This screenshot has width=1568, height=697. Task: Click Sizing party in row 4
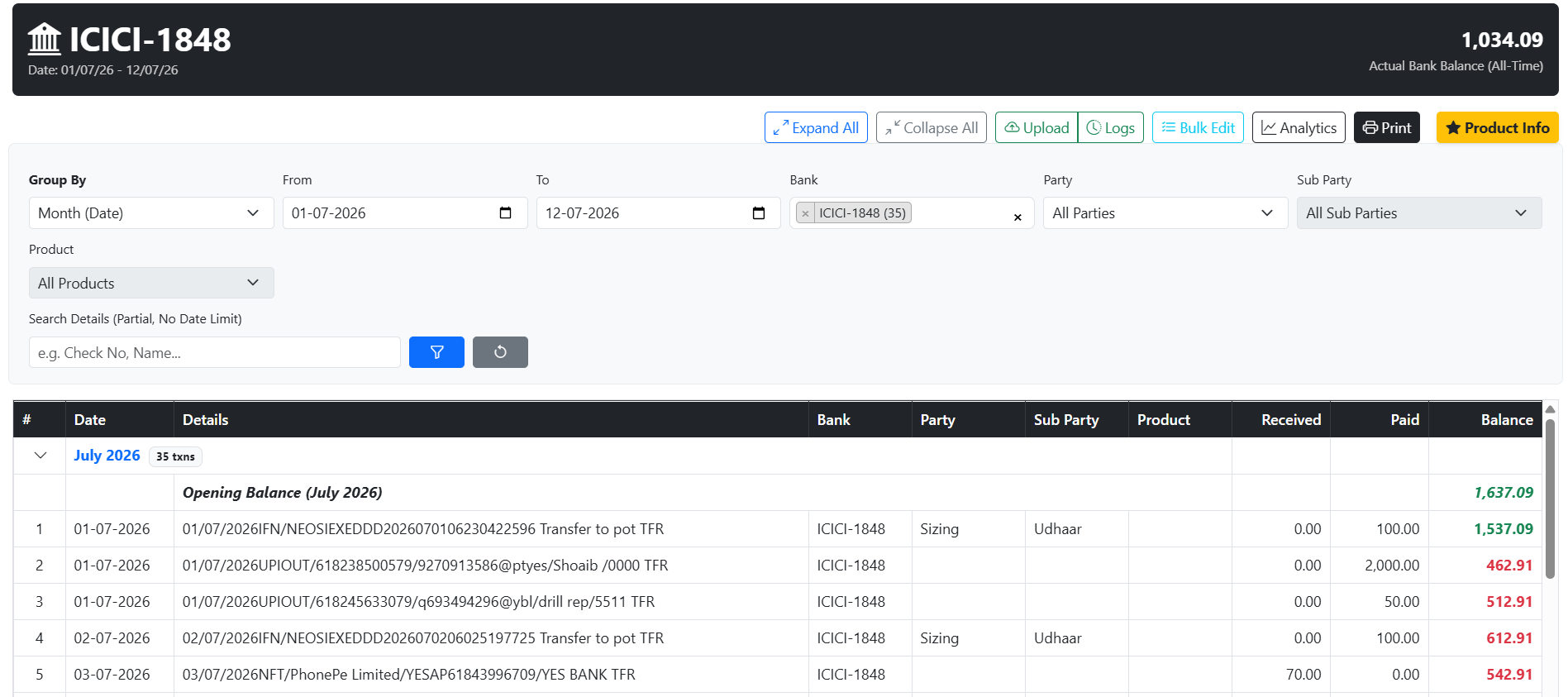pos(940,638)
